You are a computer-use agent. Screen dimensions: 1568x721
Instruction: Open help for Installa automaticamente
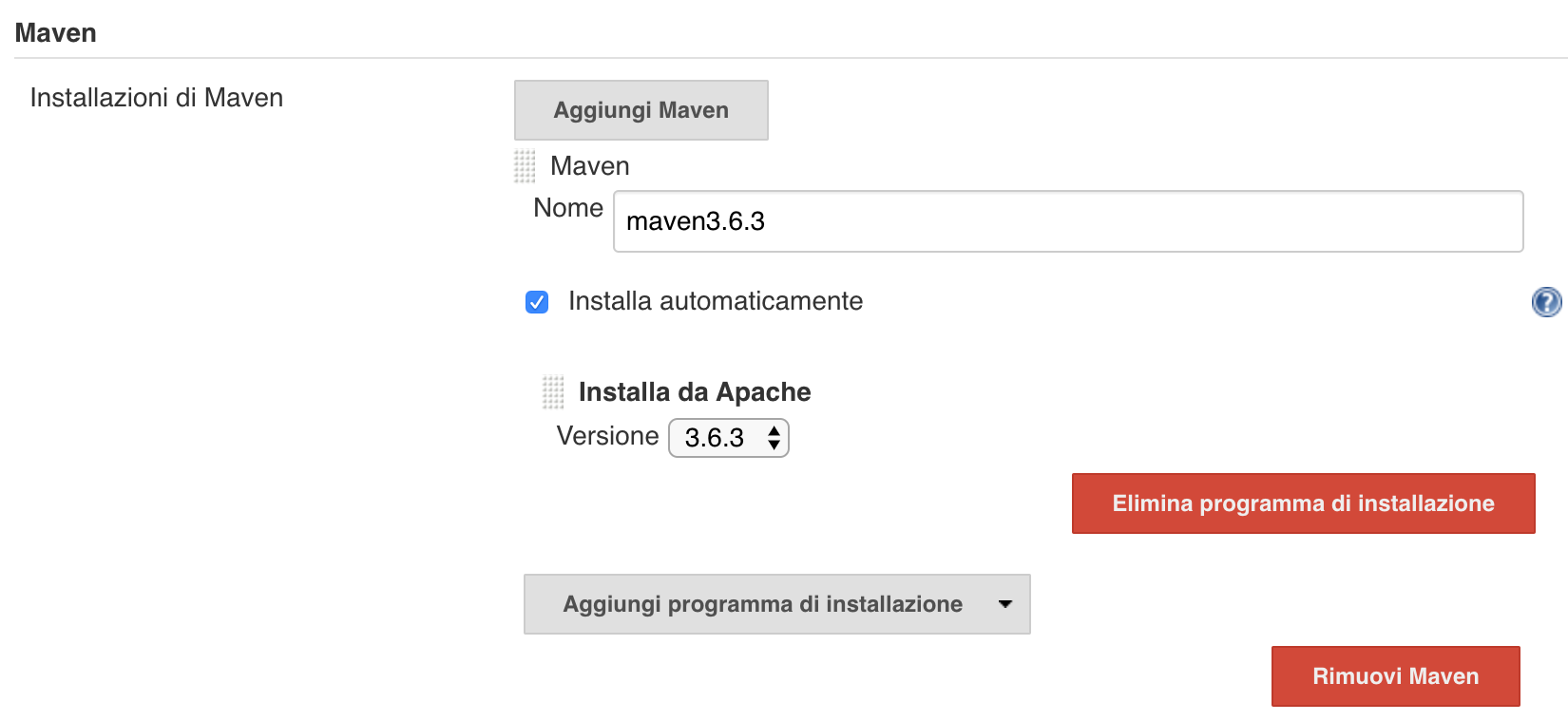(1546, 302)
